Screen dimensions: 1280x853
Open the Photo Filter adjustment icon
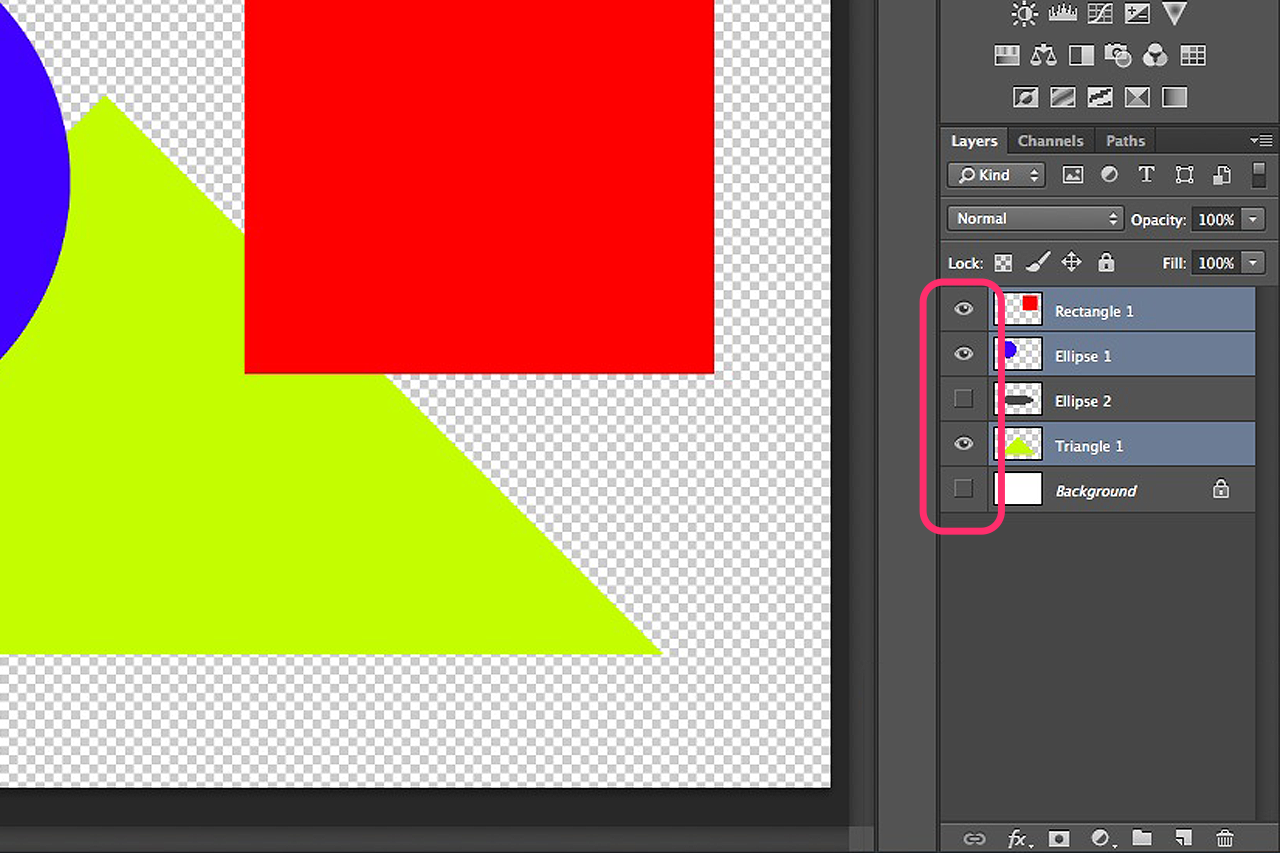1118,55
